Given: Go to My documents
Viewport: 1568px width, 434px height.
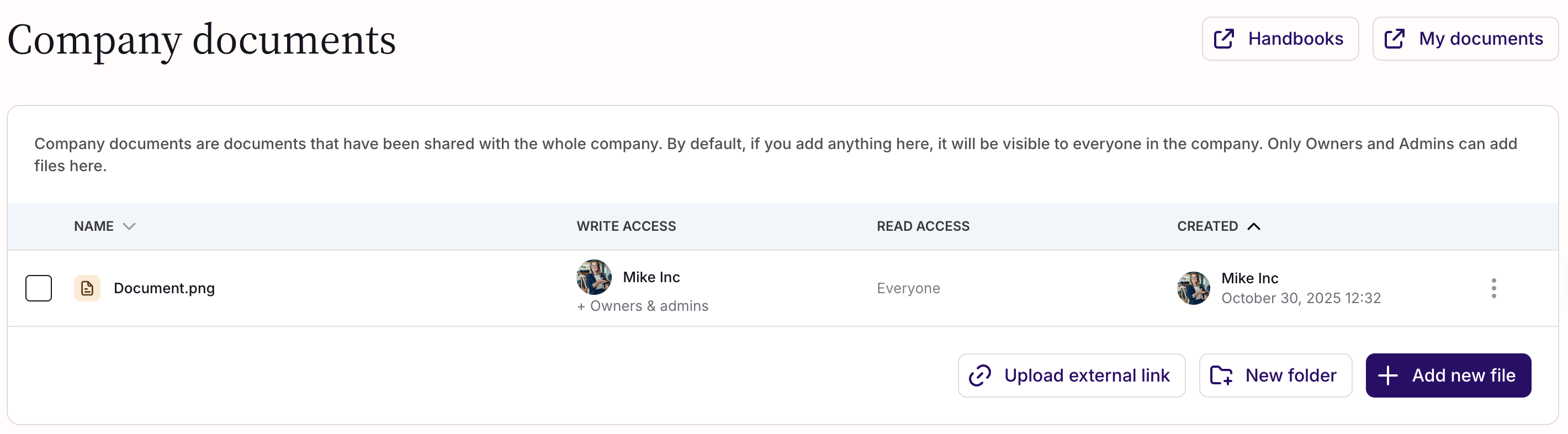Looking at the screenshot, I should coord(1480,39).
